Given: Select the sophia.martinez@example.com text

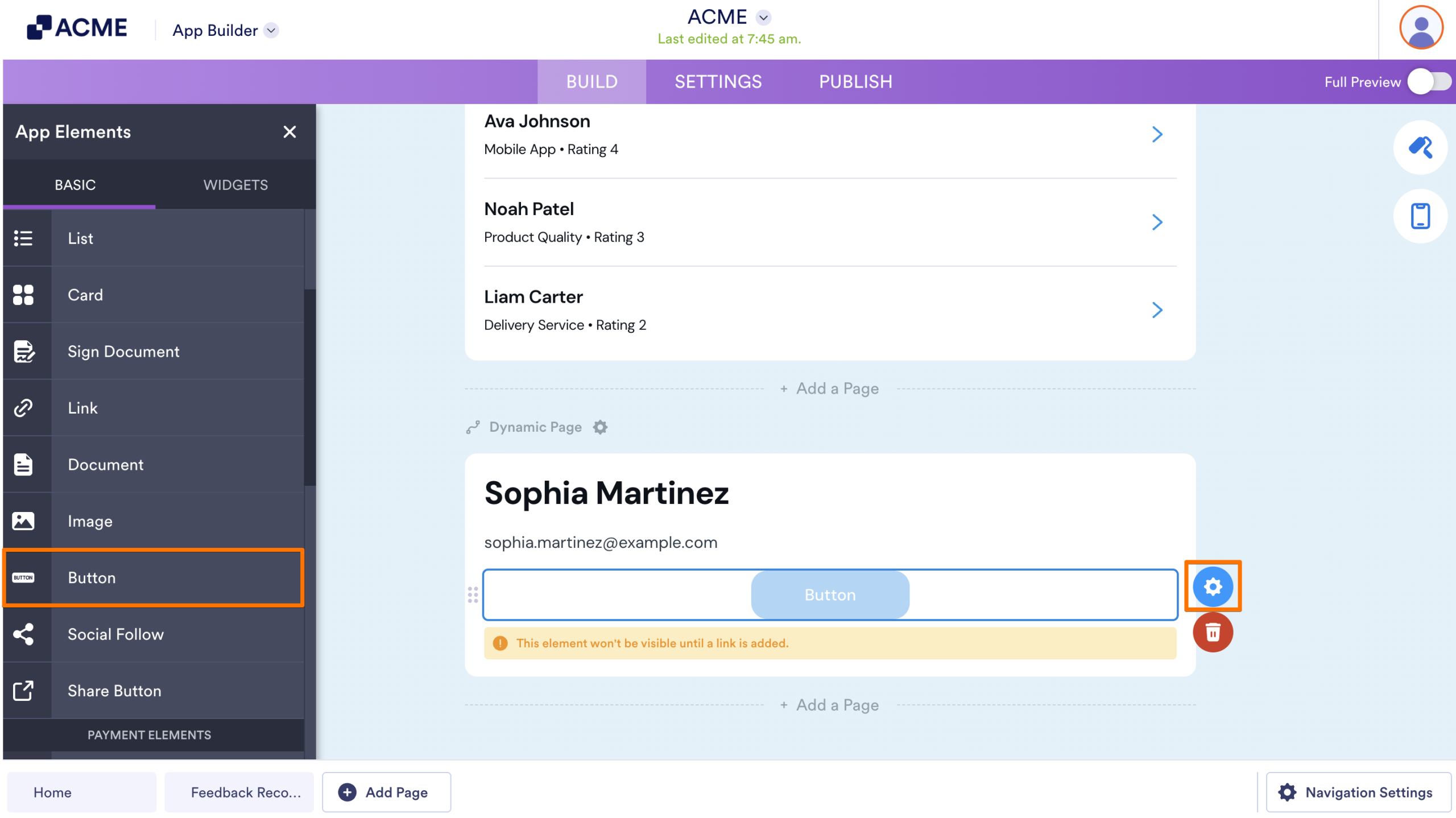Looking at the screenshot, I should (601, 543).
